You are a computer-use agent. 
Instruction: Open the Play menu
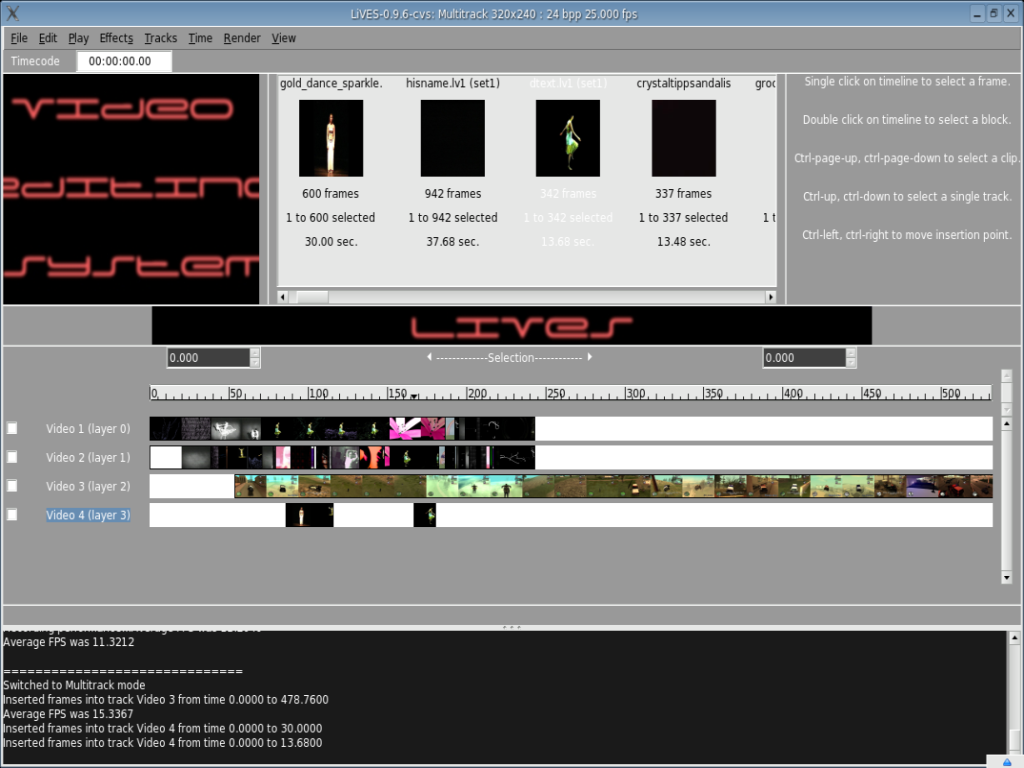click(x=78, y=38)
